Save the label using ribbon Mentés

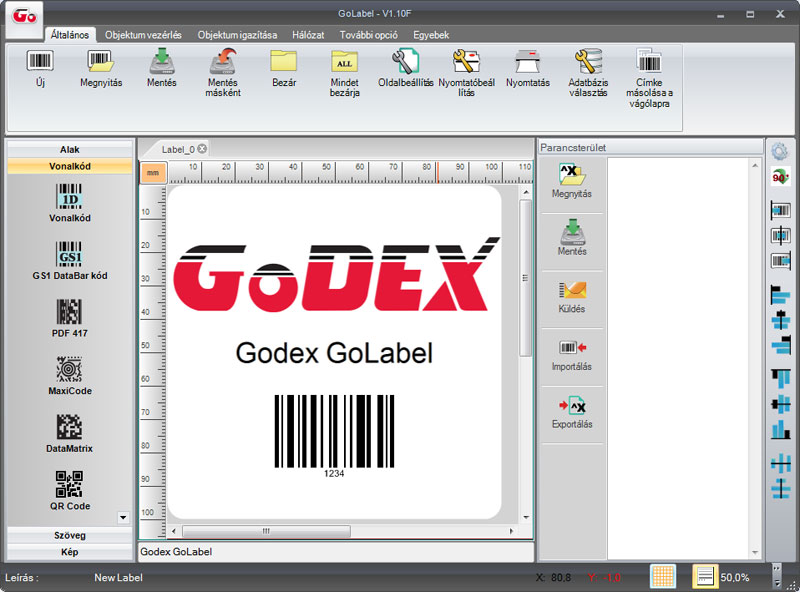click(162, 61)
